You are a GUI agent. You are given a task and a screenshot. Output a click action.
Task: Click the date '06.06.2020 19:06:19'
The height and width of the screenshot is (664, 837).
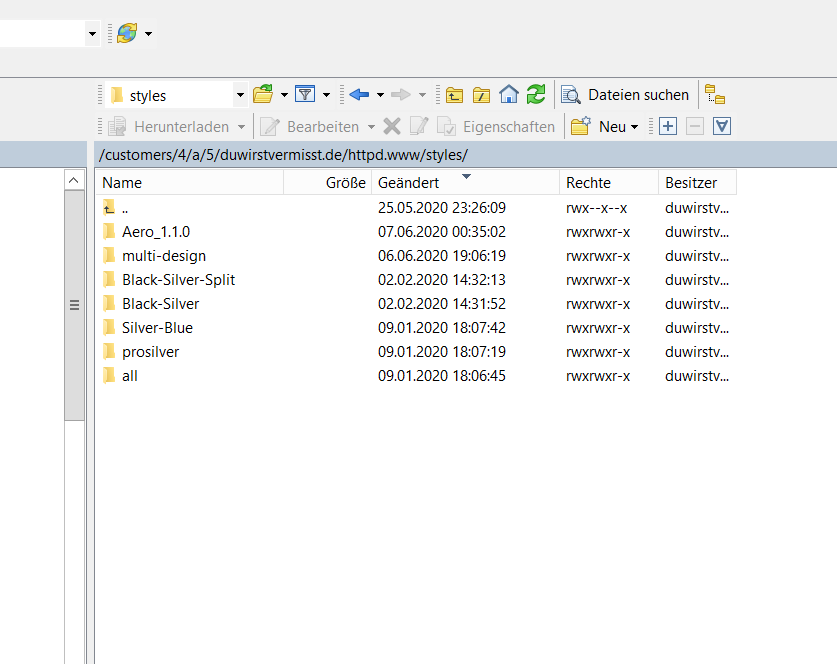pos(442,256)
